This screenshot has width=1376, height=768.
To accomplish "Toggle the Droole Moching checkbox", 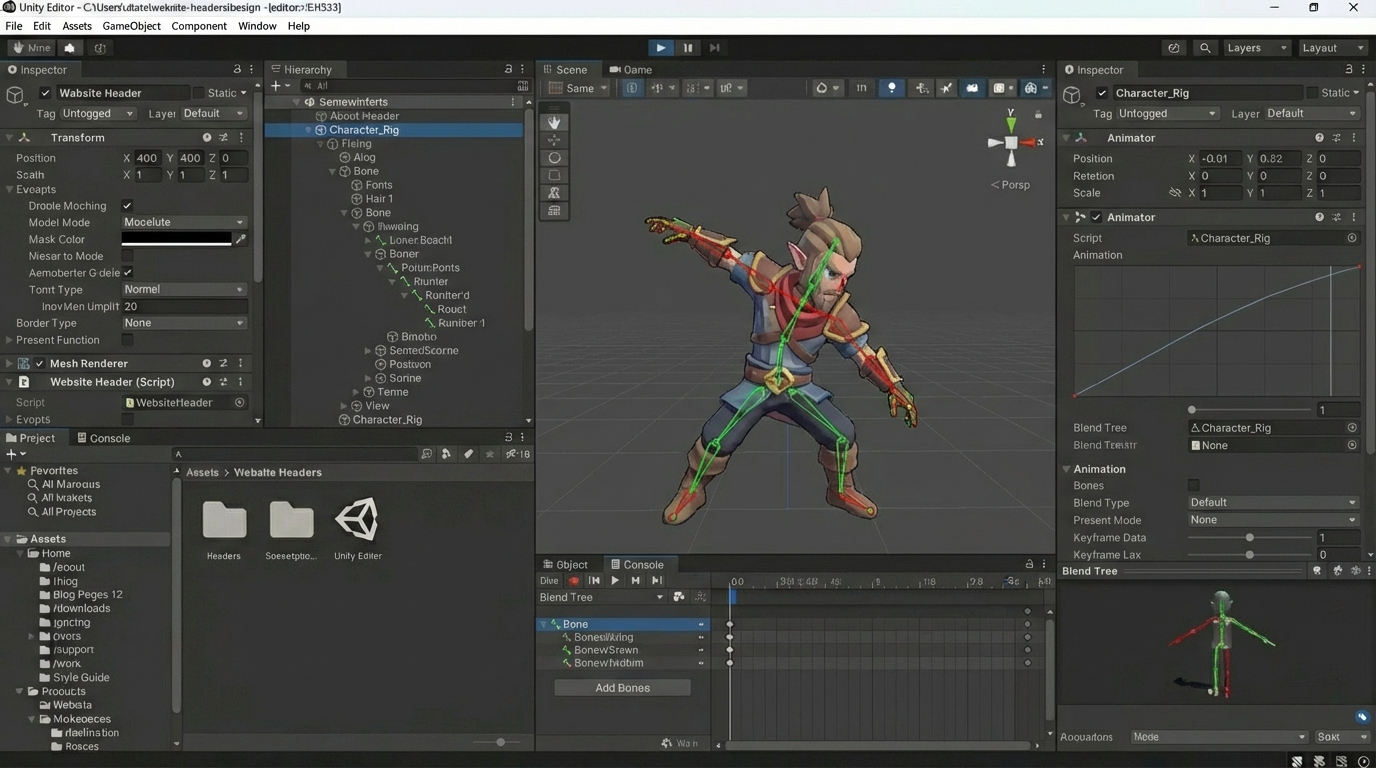I will (x=127, y=206).
